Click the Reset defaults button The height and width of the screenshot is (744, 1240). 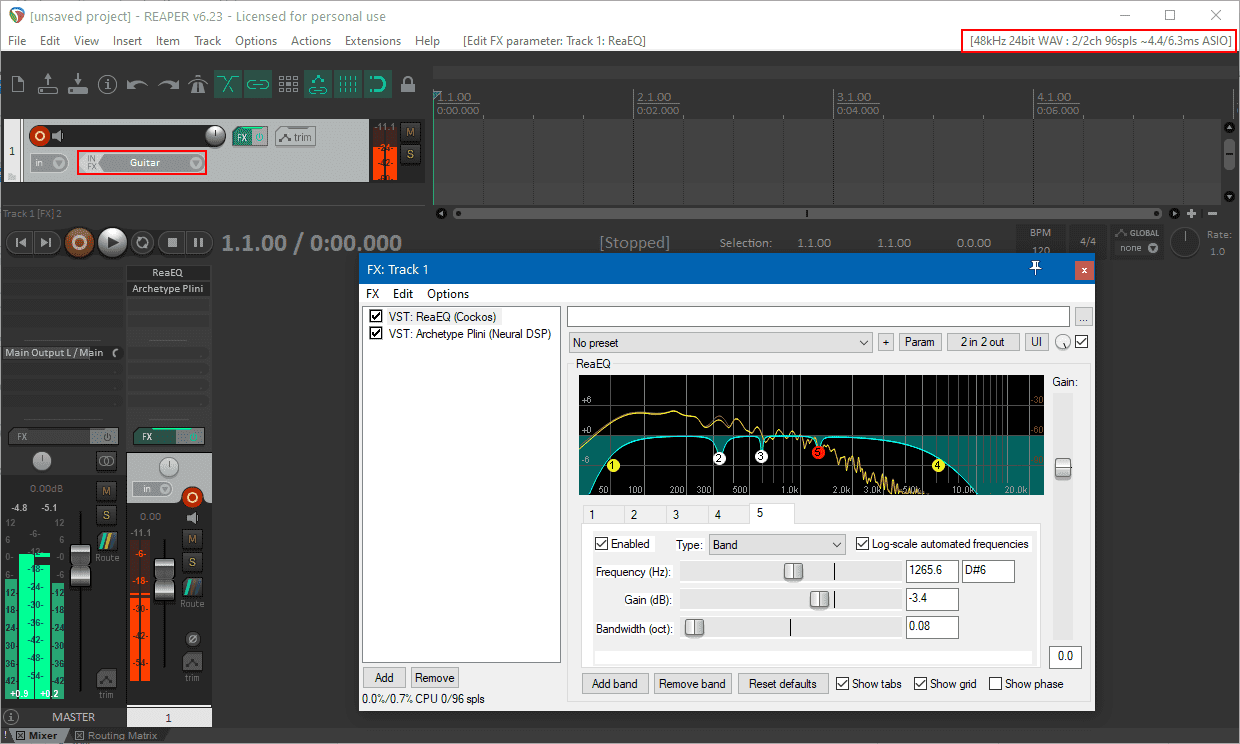coord(783,684)
